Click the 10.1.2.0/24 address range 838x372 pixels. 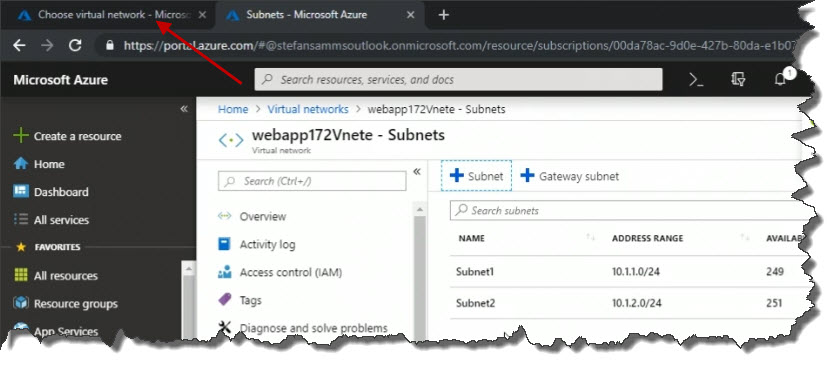click(x=637, y=303)
